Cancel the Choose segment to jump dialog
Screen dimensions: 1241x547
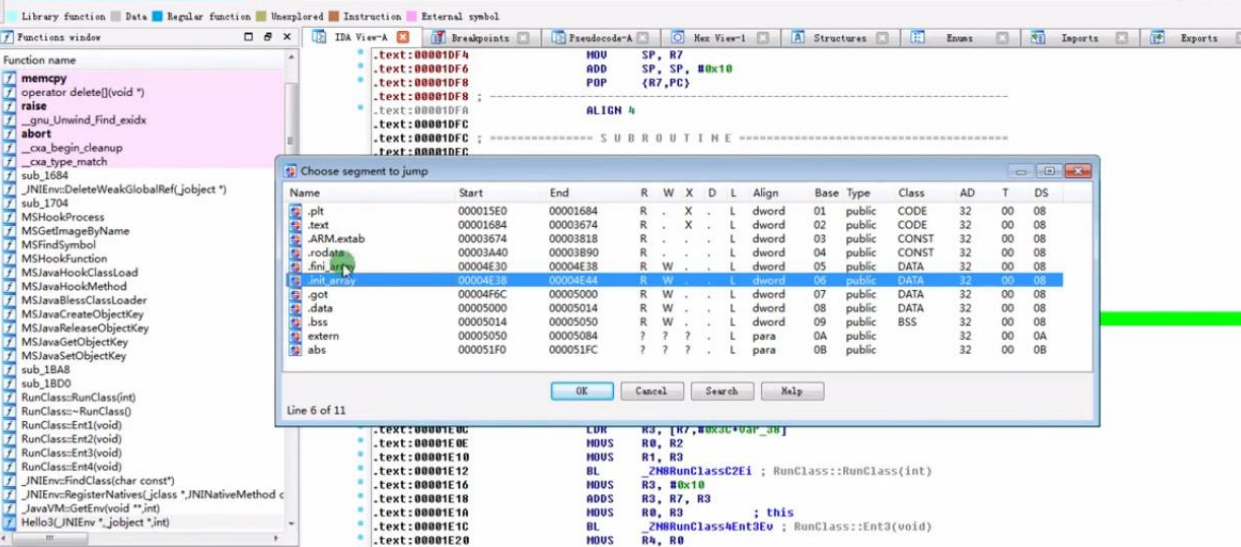click(x=651, y=391)
